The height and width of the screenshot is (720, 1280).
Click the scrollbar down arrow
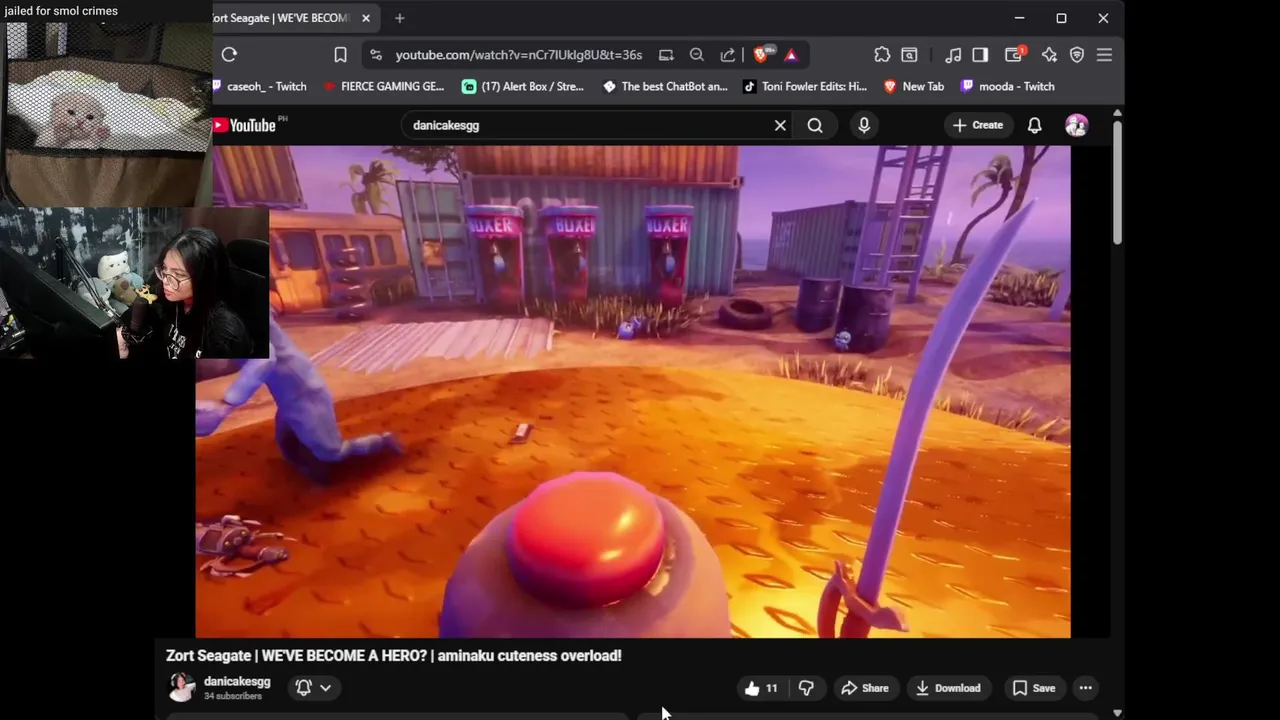[1117, 713]
